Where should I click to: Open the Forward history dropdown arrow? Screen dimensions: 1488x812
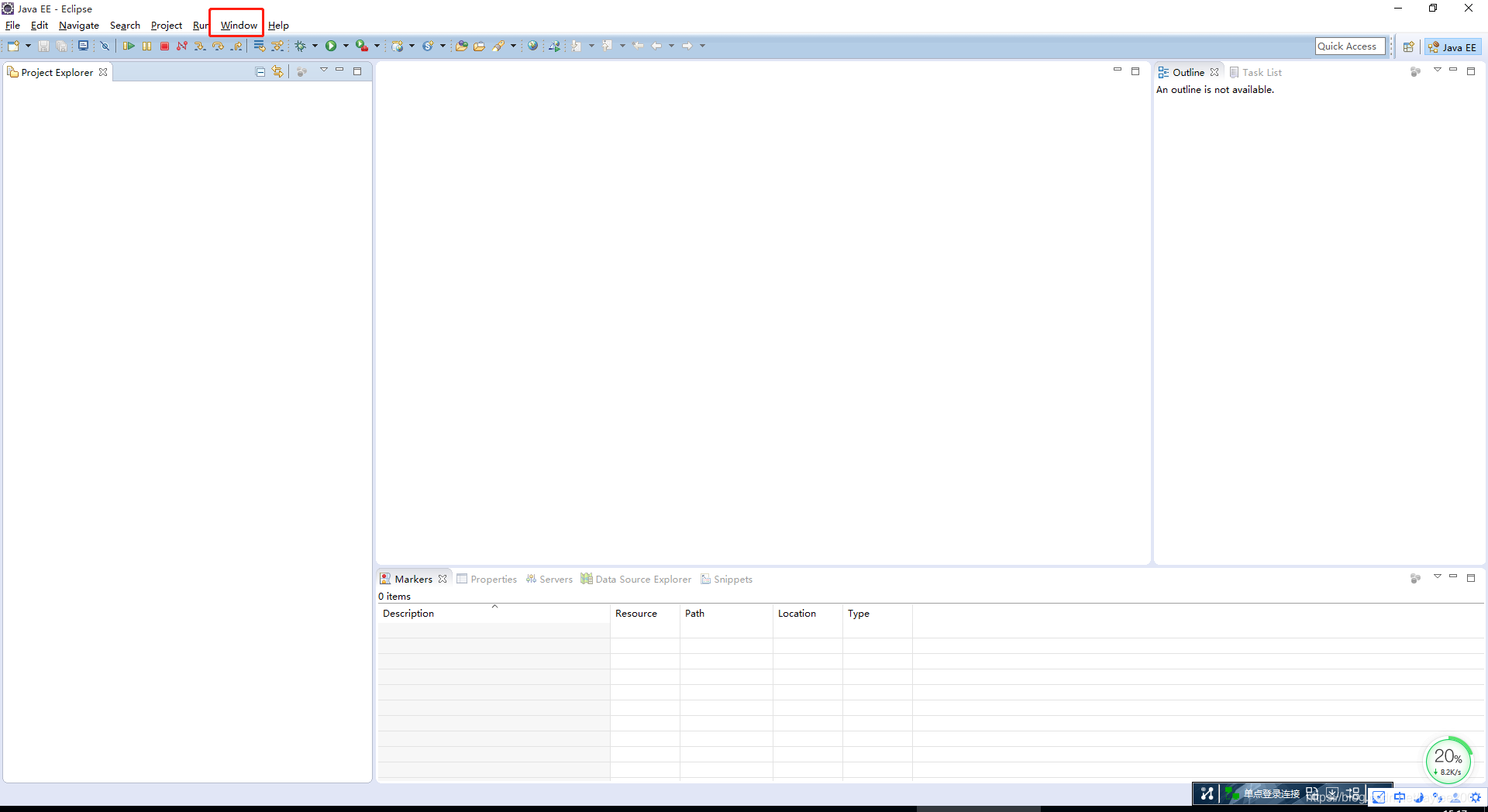(702, 46)
